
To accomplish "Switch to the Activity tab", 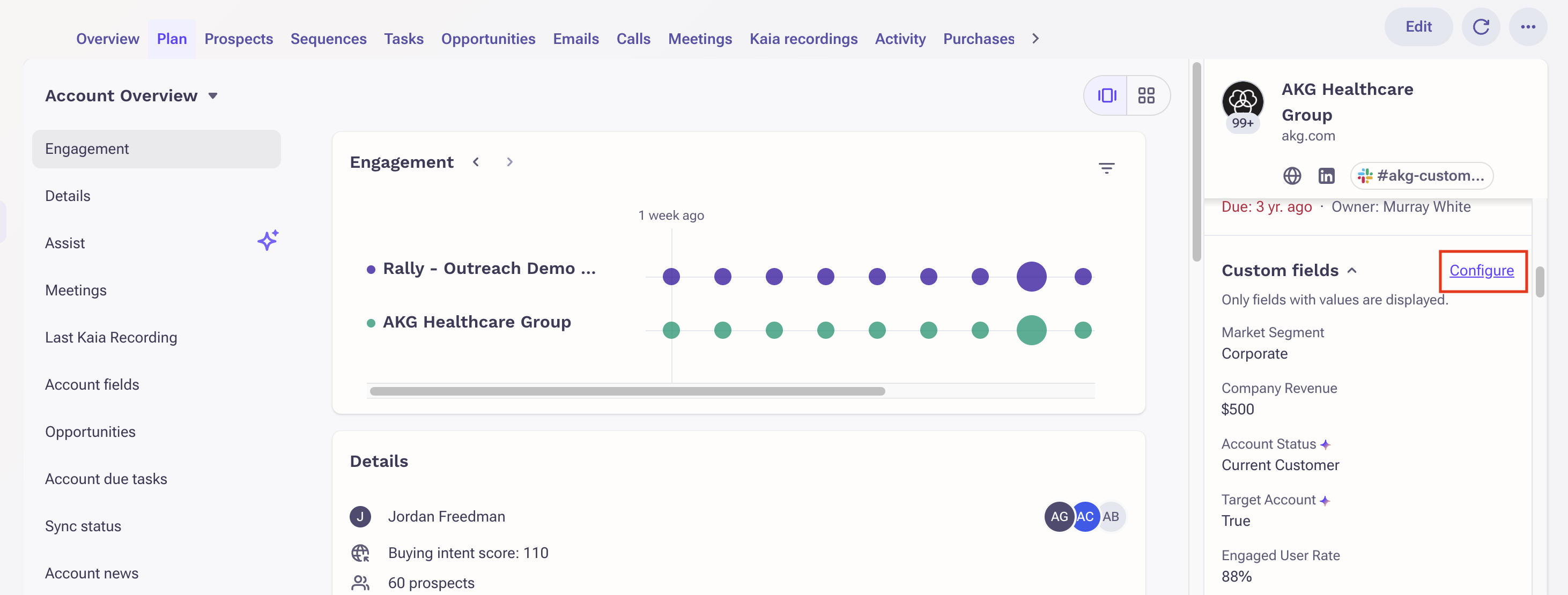I will coord(900,39).
